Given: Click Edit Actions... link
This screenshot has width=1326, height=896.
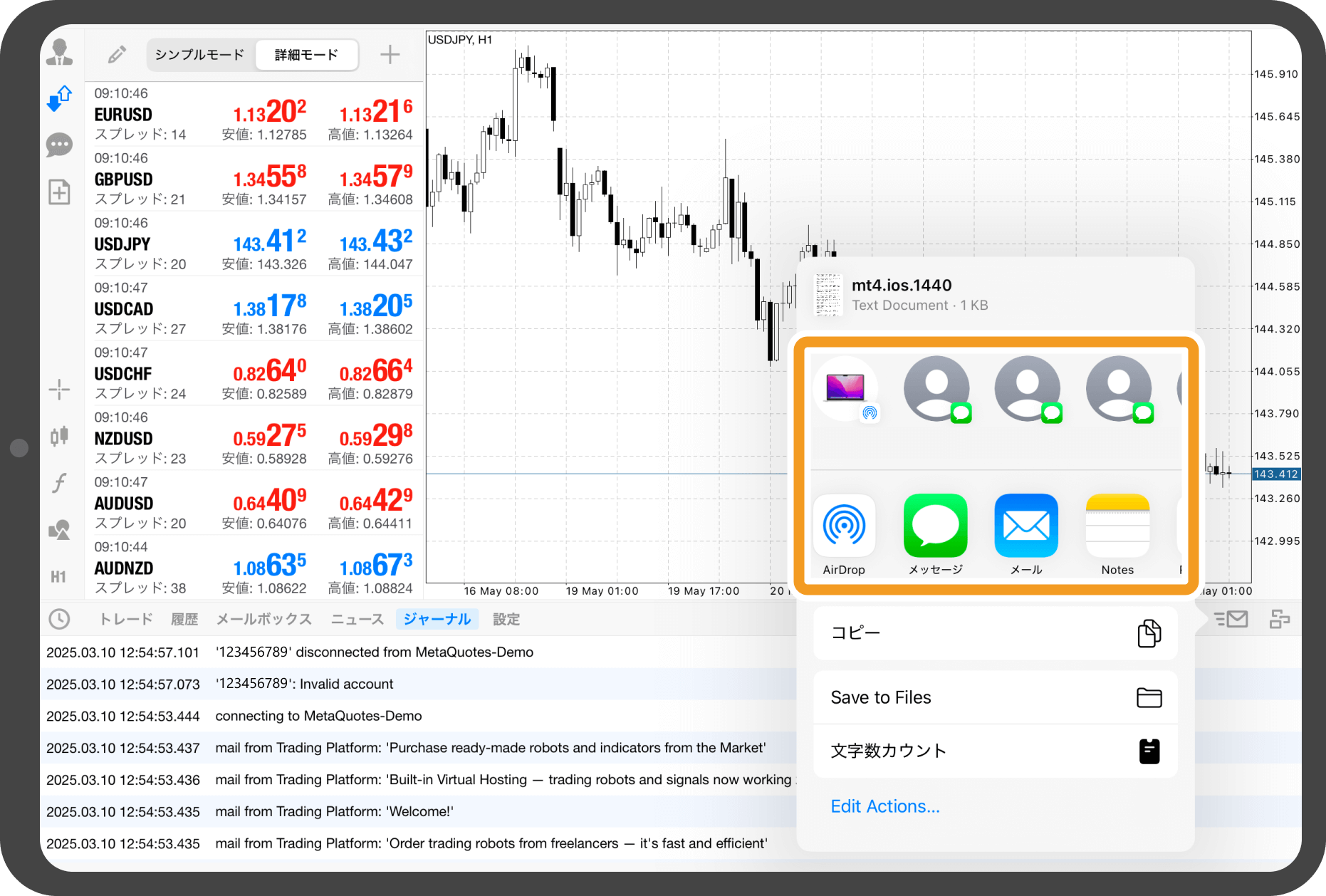Looking at the screenshot, I should tap(885, 806).
